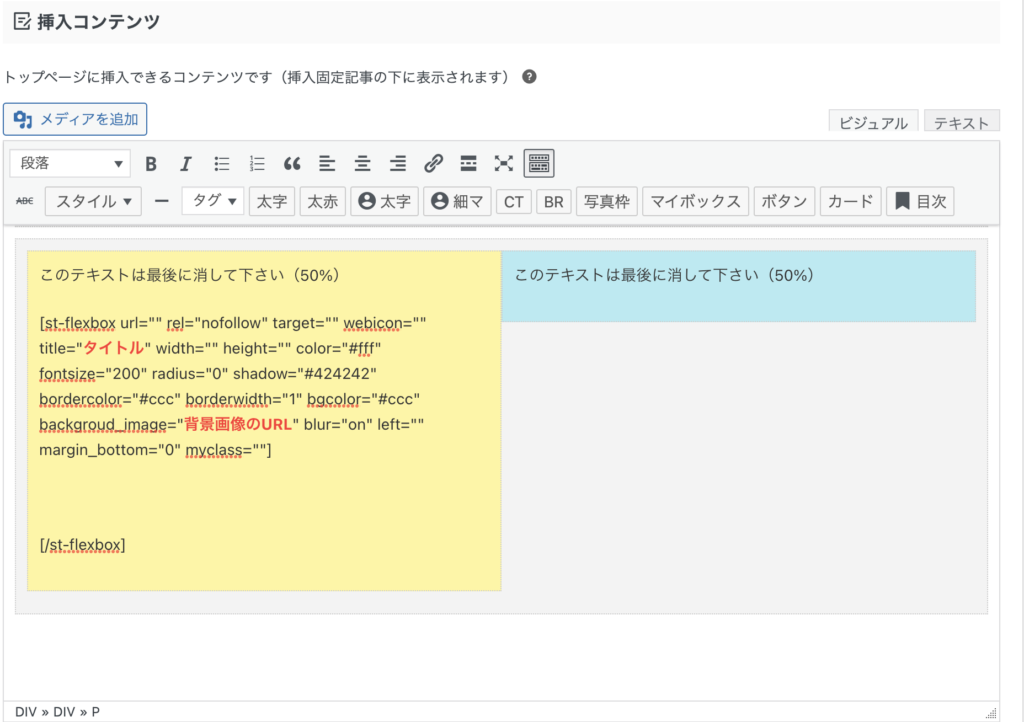
Task: Apply the 太字 bold style button
Action: pos(272,201)
